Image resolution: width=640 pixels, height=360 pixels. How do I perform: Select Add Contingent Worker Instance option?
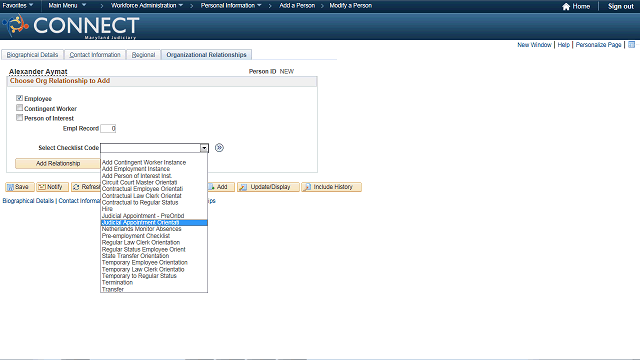pos(154,162)
